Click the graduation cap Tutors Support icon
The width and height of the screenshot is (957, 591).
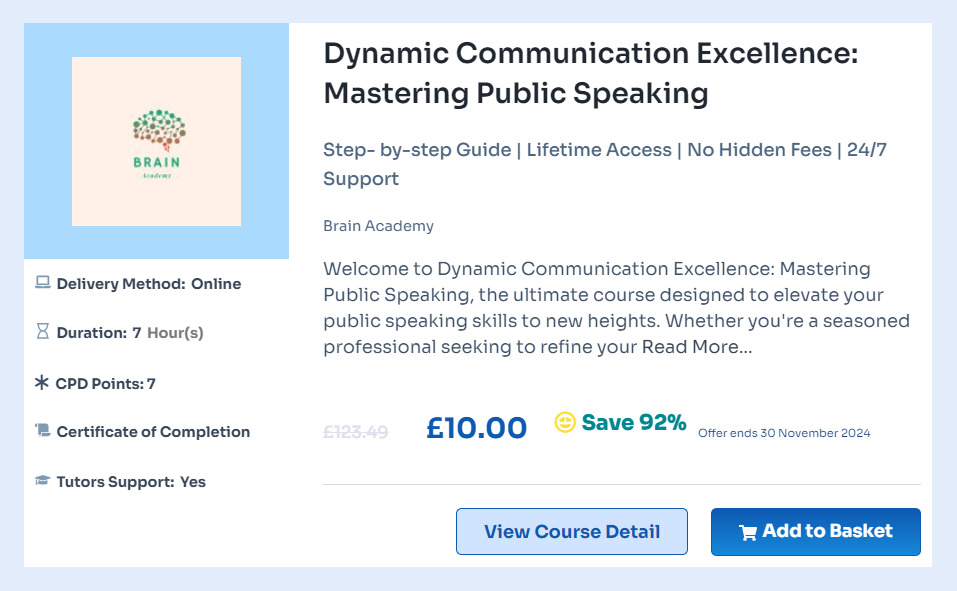[43, 481]
